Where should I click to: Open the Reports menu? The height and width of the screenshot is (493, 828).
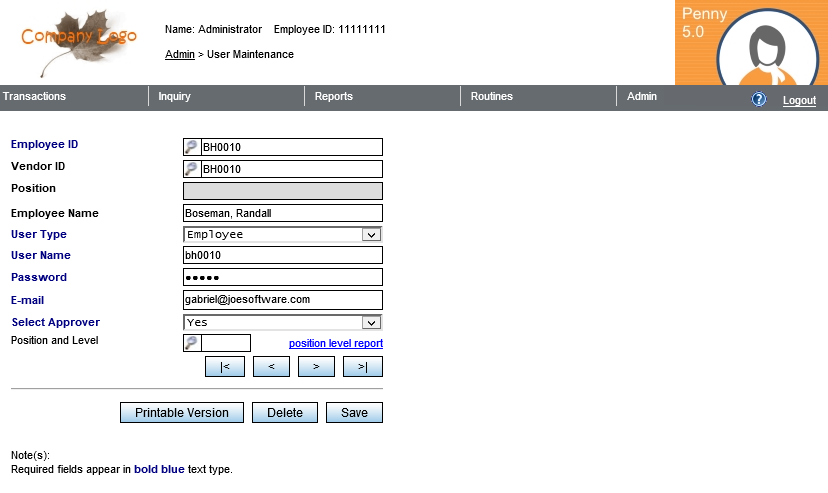(x=333, y=97)
